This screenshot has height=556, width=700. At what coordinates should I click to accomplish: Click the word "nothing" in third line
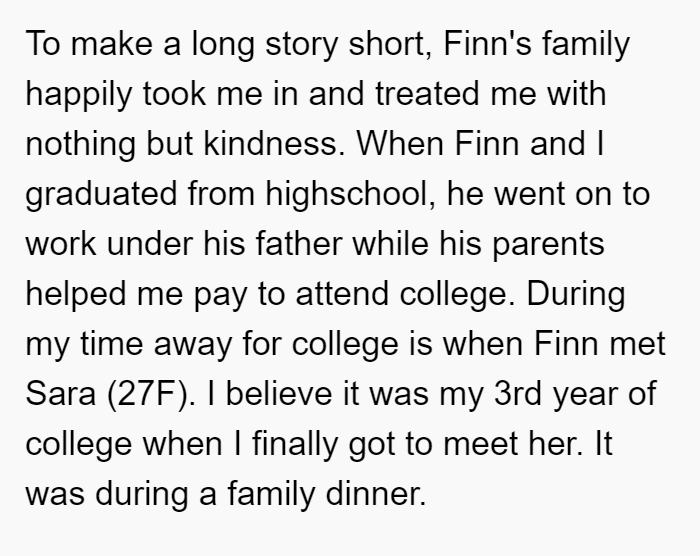click(x=80, y=146)
